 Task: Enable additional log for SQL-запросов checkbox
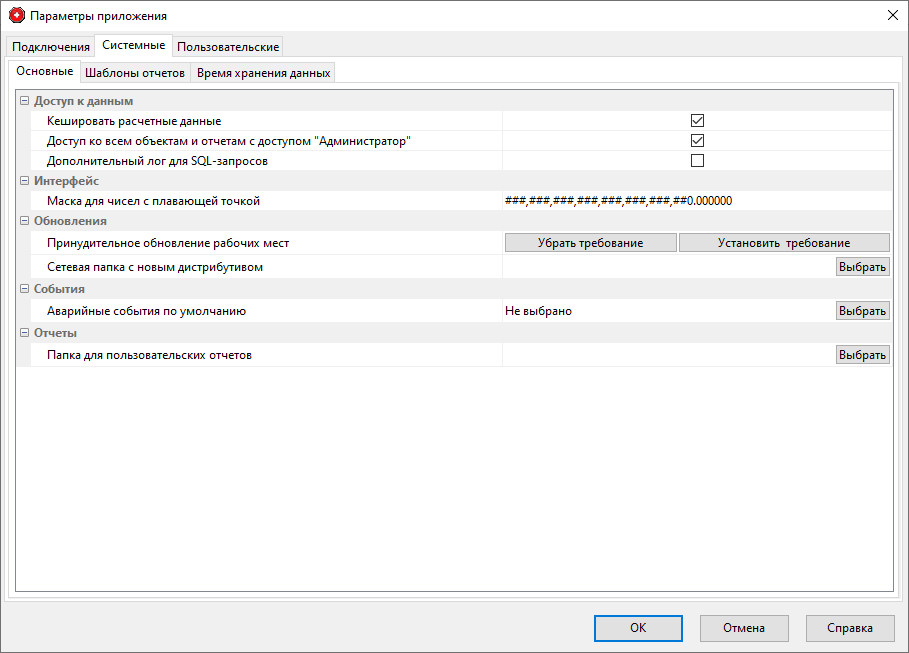(x=697, y=161)
